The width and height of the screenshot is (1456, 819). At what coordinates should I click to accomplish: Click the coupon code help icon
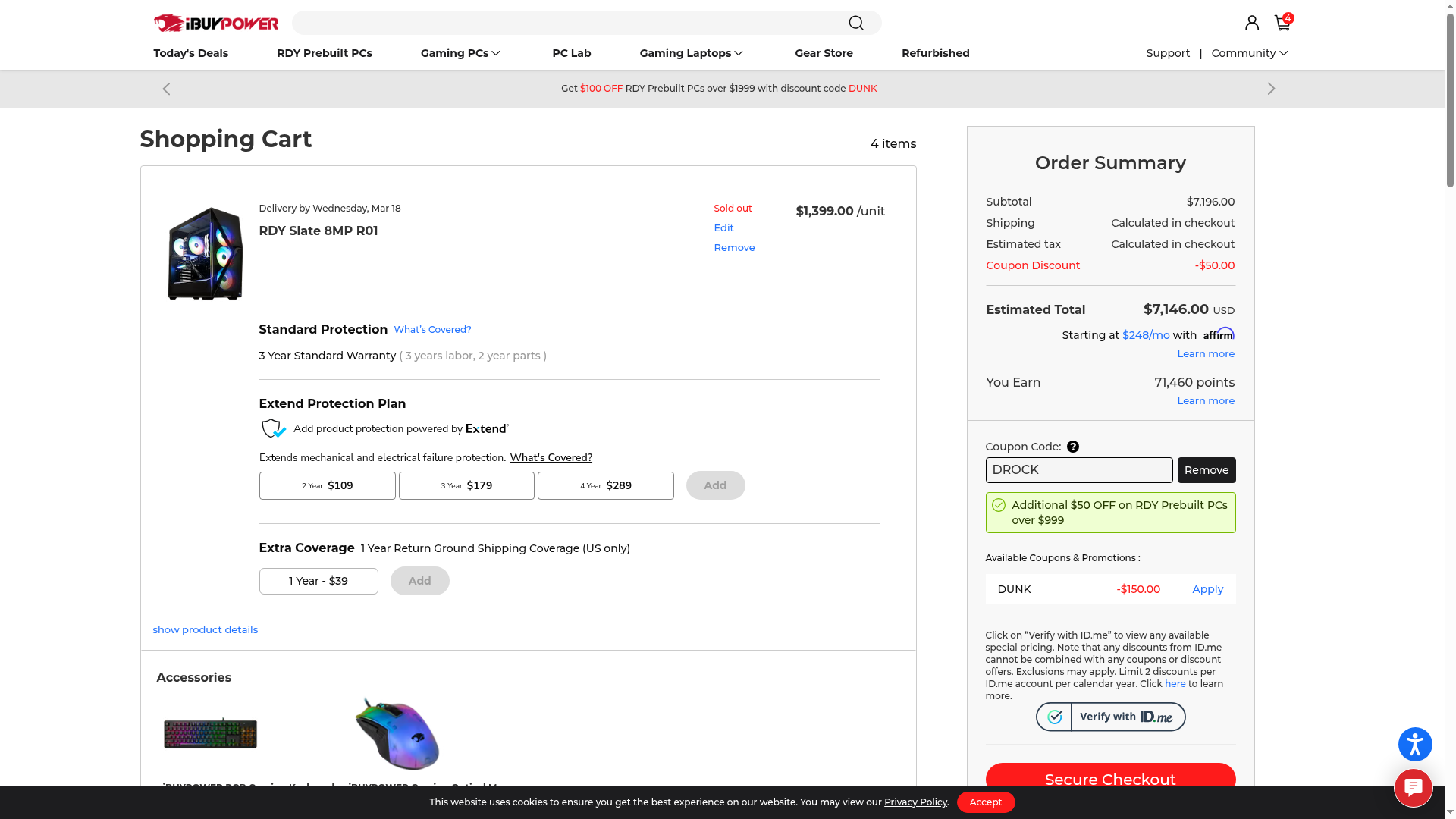(x=1072, y=447)
